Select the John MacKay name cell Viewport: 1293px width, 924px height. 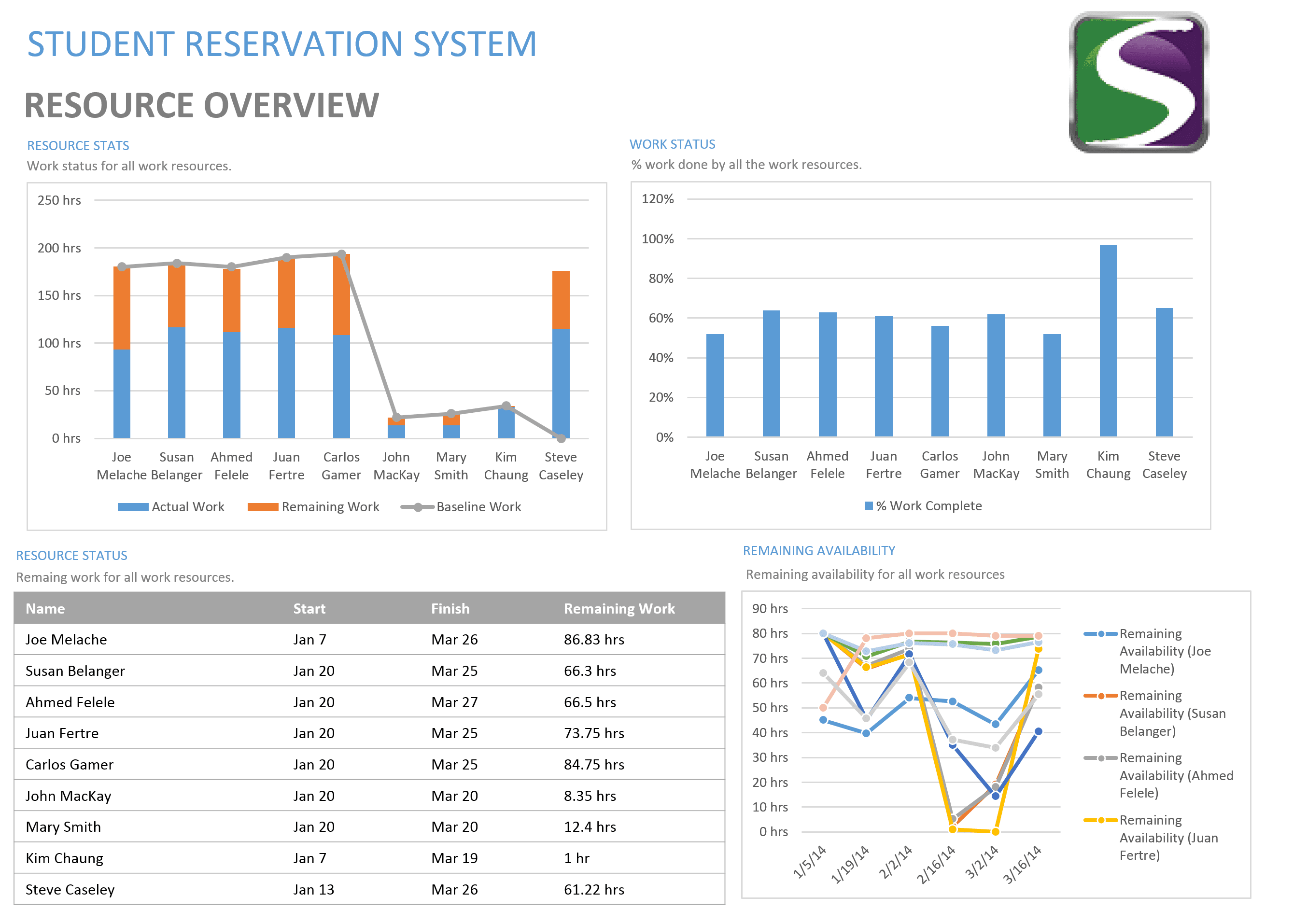(x=68, y=796)
